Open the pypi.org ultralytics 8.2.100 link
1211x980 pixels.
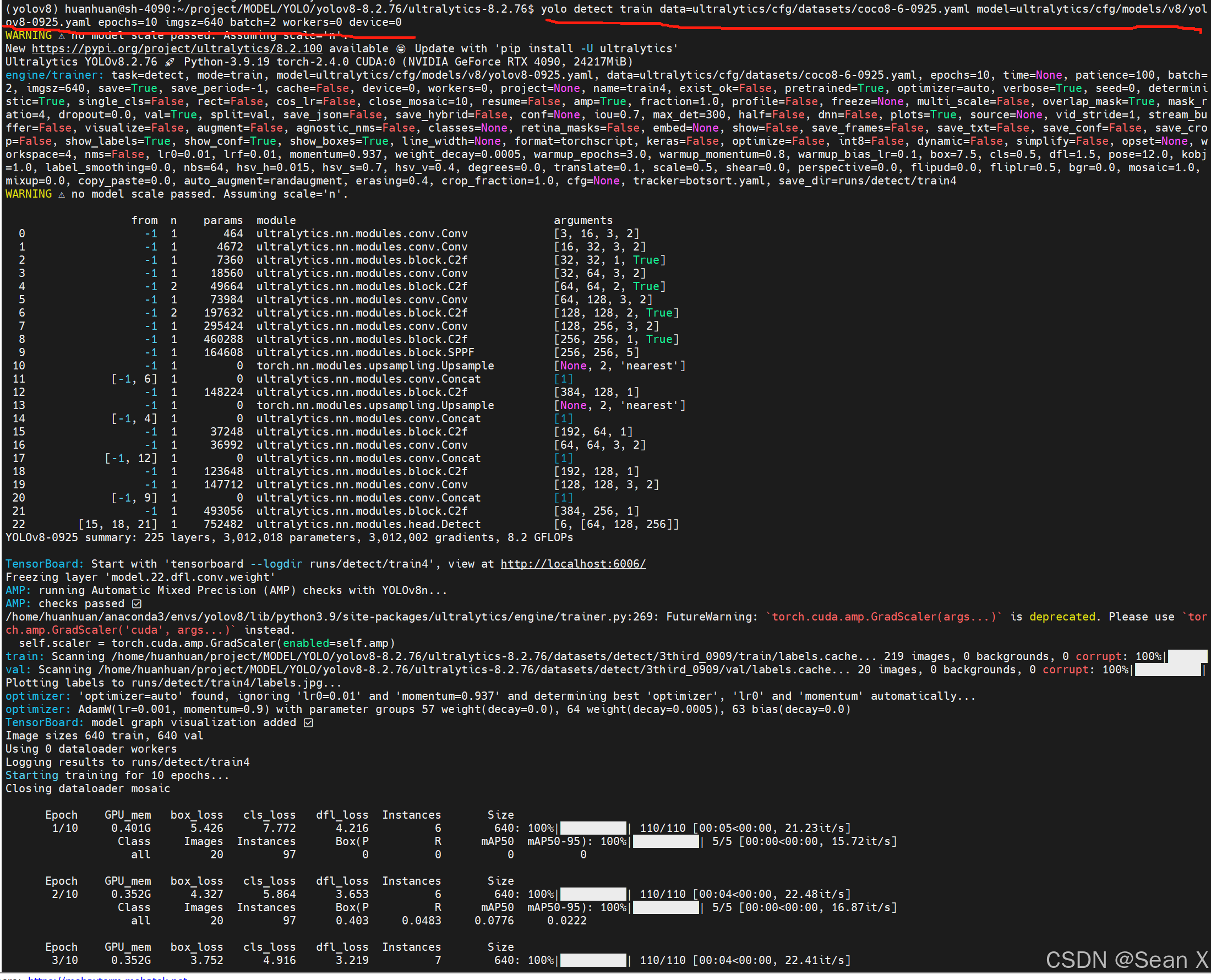point(177,48)
